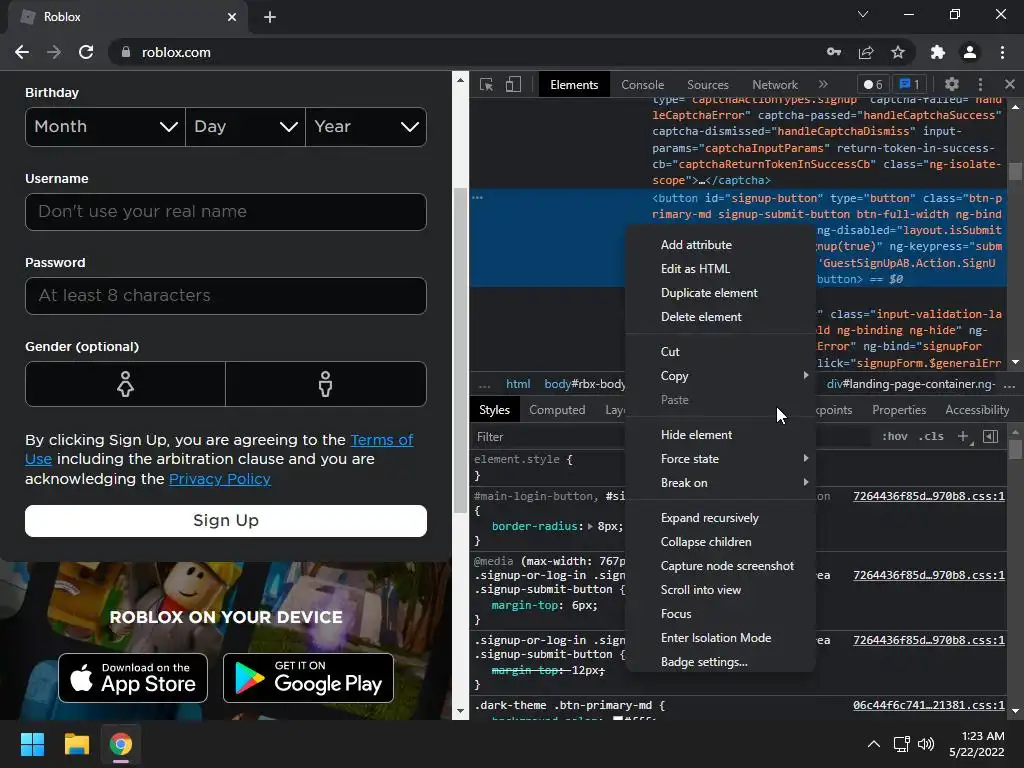The height and width of the screenshot is (768, 1024).
Task: Open File Explorer from taskbar
Action: pos(76,744)
